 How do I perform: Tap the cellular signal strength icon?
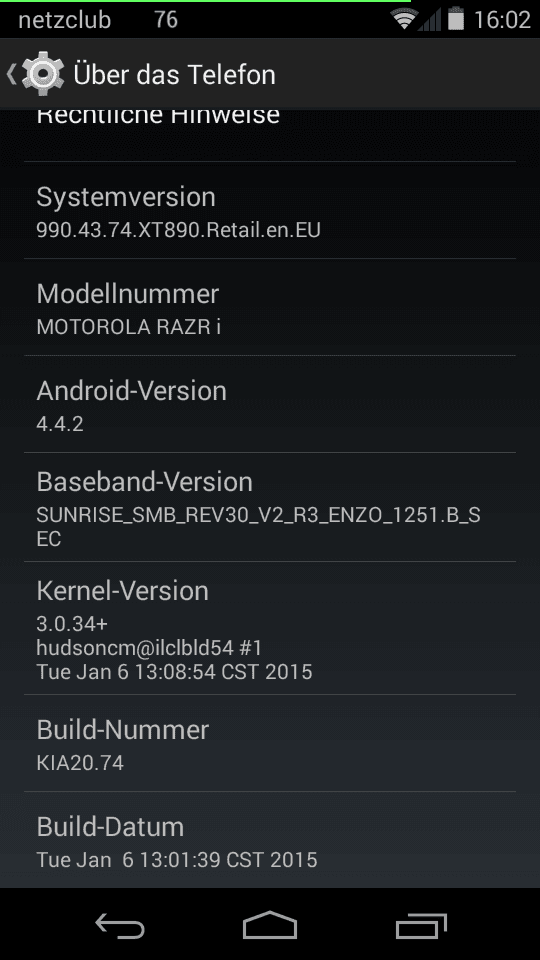coord(429,20)
